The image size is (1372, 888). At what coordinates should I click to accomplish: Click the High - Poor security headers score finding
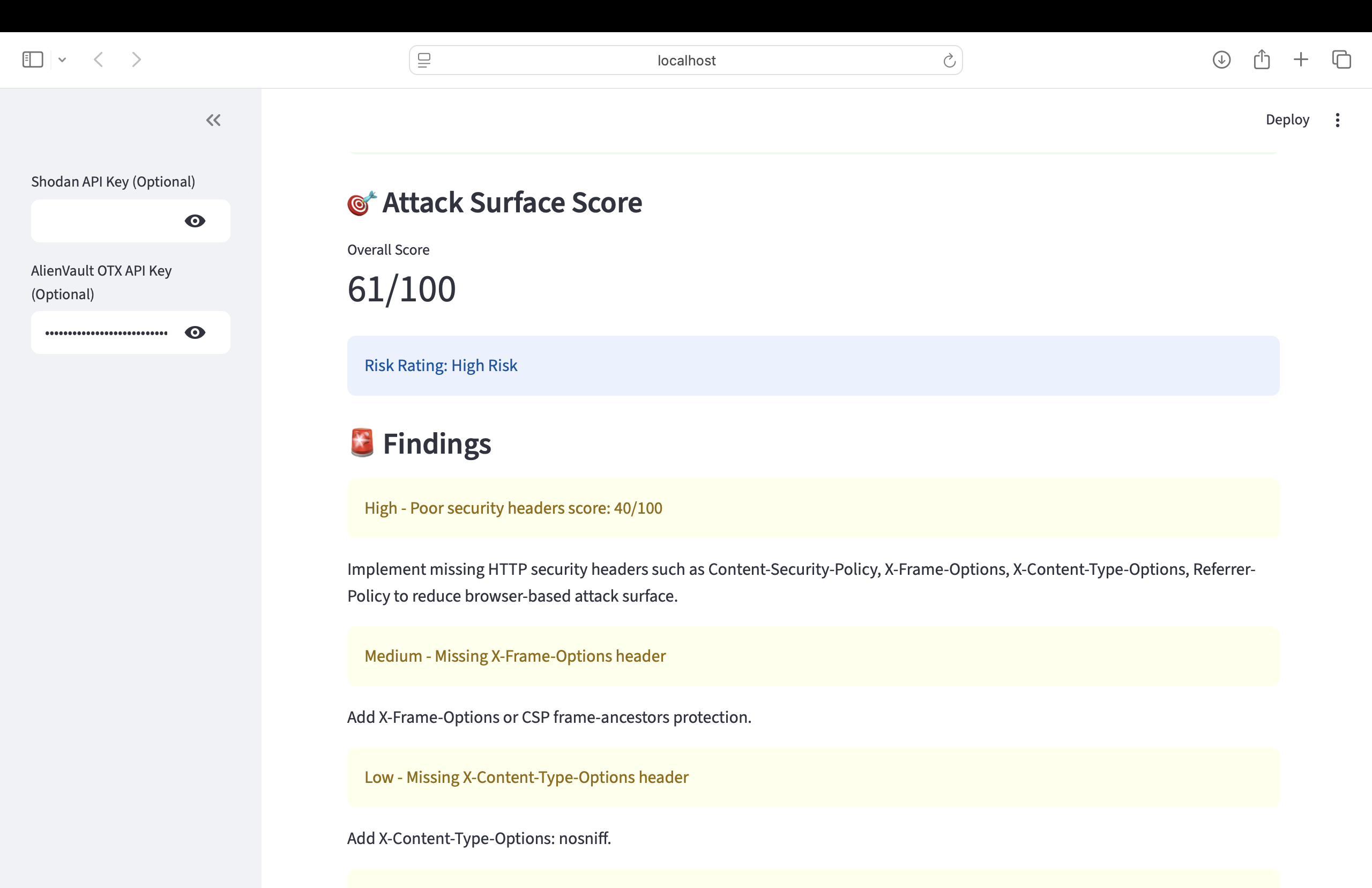813,508
